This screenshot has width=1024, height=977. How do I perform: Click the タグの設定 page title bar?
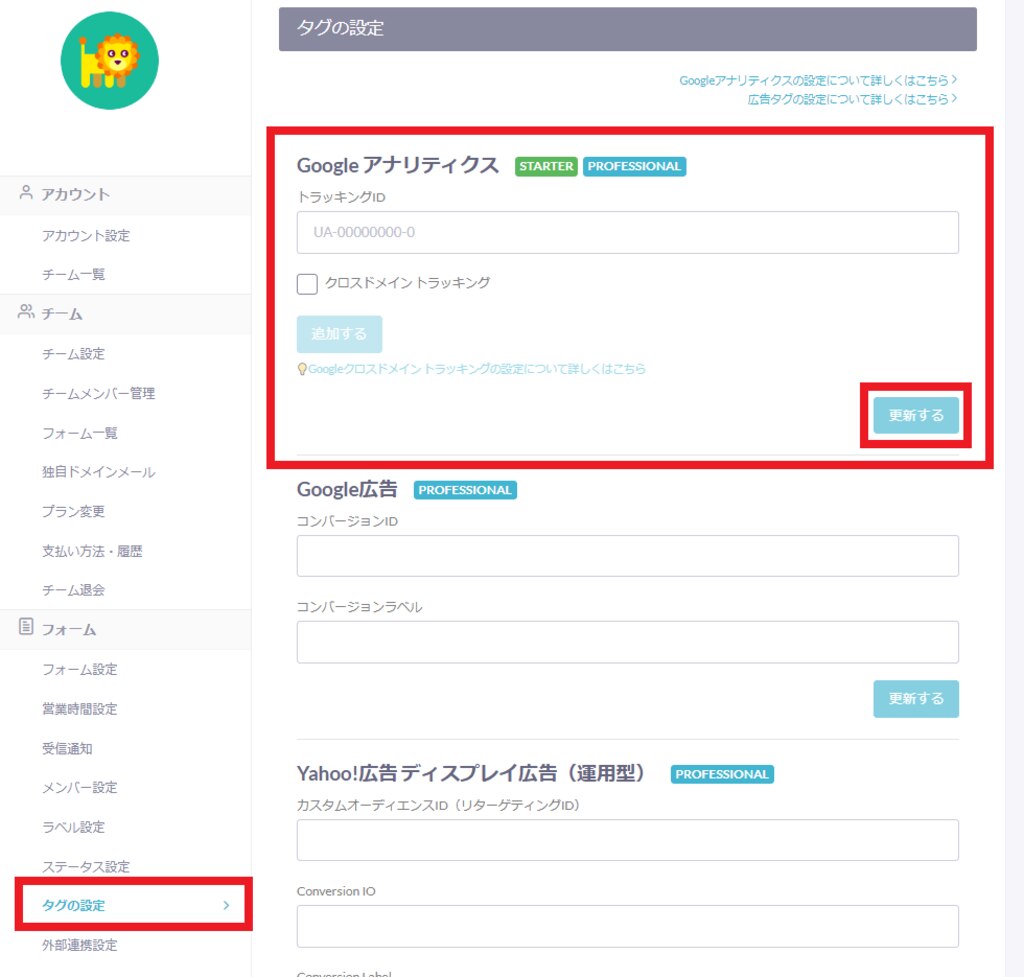pos(628,29)
